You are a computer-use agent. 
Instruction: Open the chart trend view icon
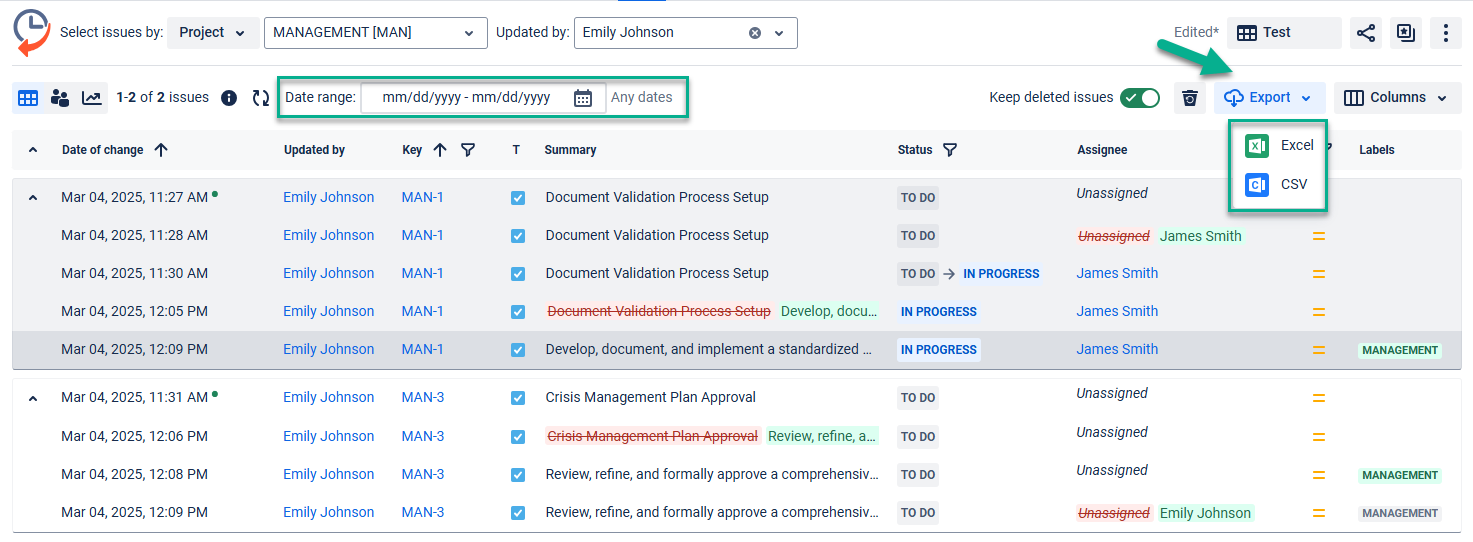91,98
